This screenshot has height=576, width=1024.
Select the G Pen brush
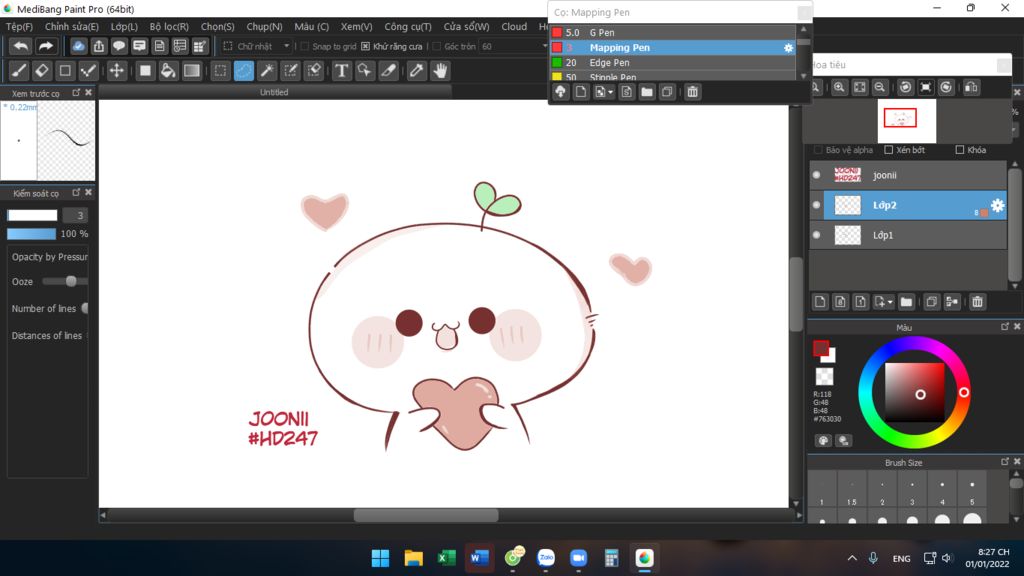(673, 33)
